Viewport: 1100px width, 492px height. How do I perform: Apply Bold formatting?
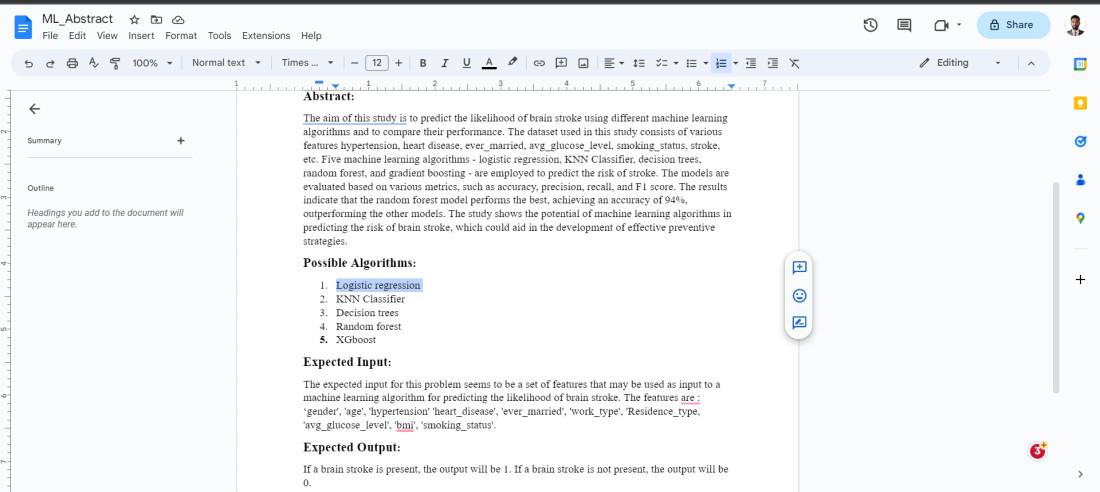[x=423, y=63]
